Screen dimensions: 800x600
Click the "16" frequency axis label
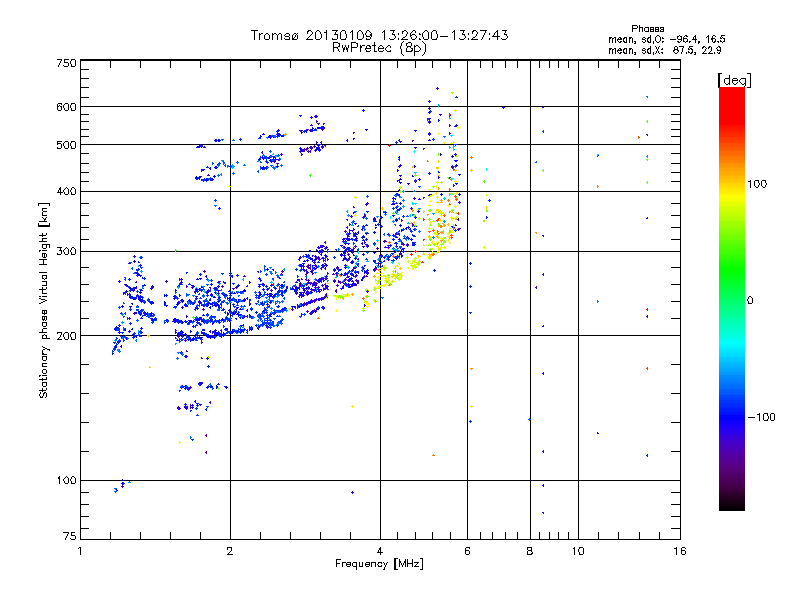pyautogui.click(x=680, y=551)
